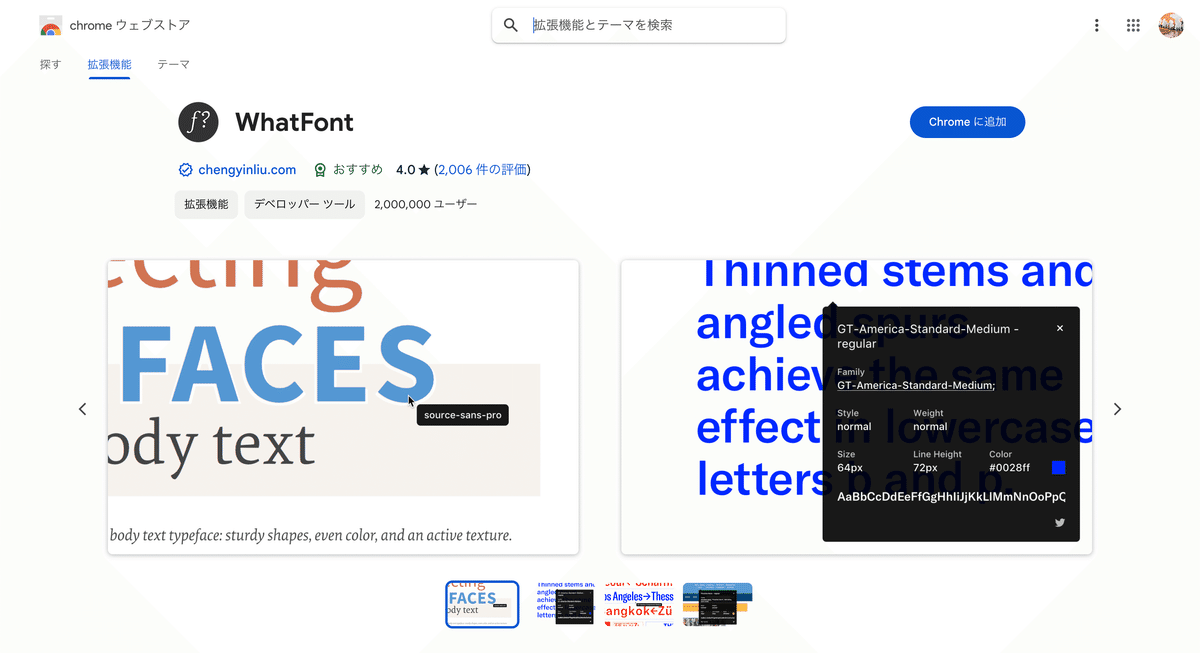Viewport: 1200px width, 653px height.
Task: Open the chengyinliu.com publisher link
Action: pos(247,170)
